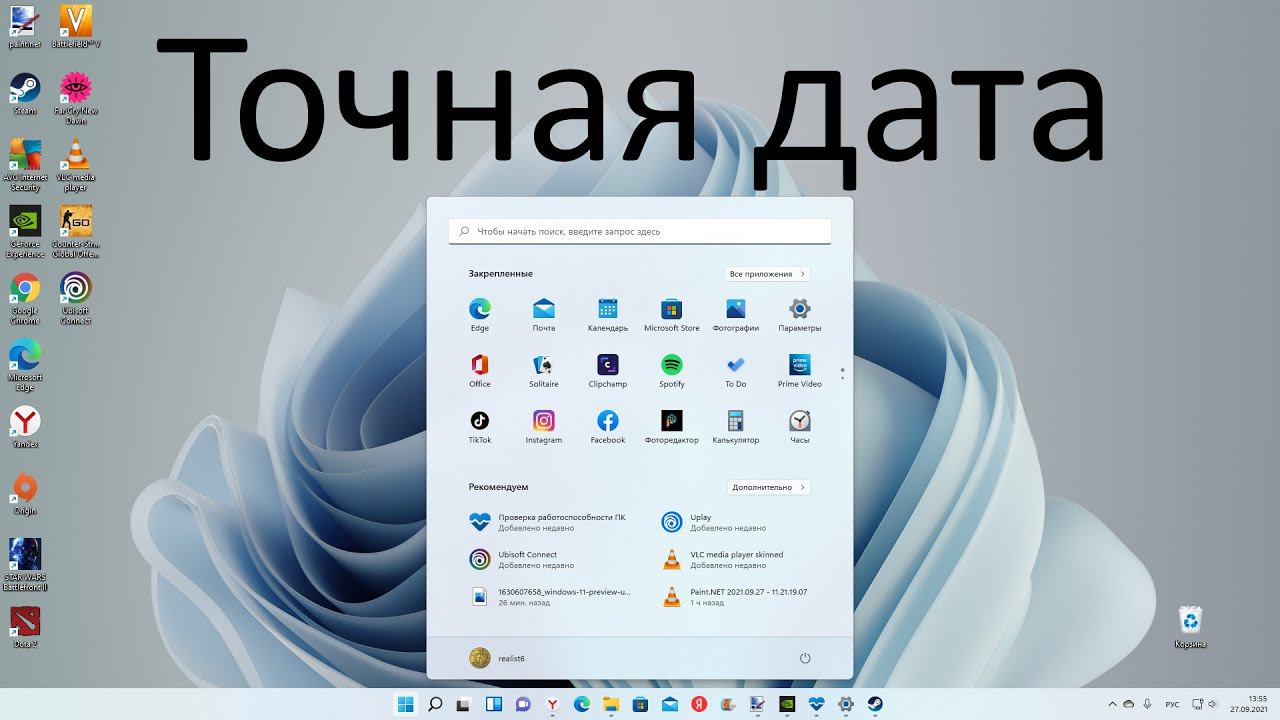
Task: Open Калькулятор from pinned apps
Action: pos(736,426)
